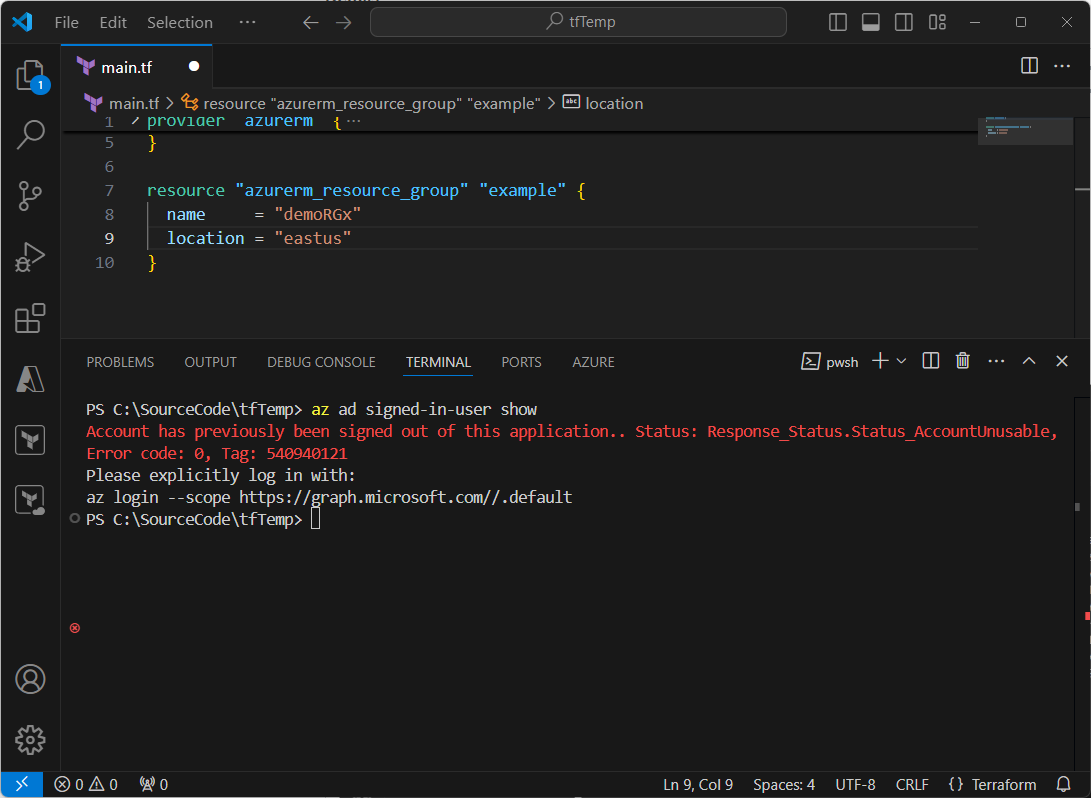
Task: Toggle fold arrow on line 1
Action: pos(135,122)
